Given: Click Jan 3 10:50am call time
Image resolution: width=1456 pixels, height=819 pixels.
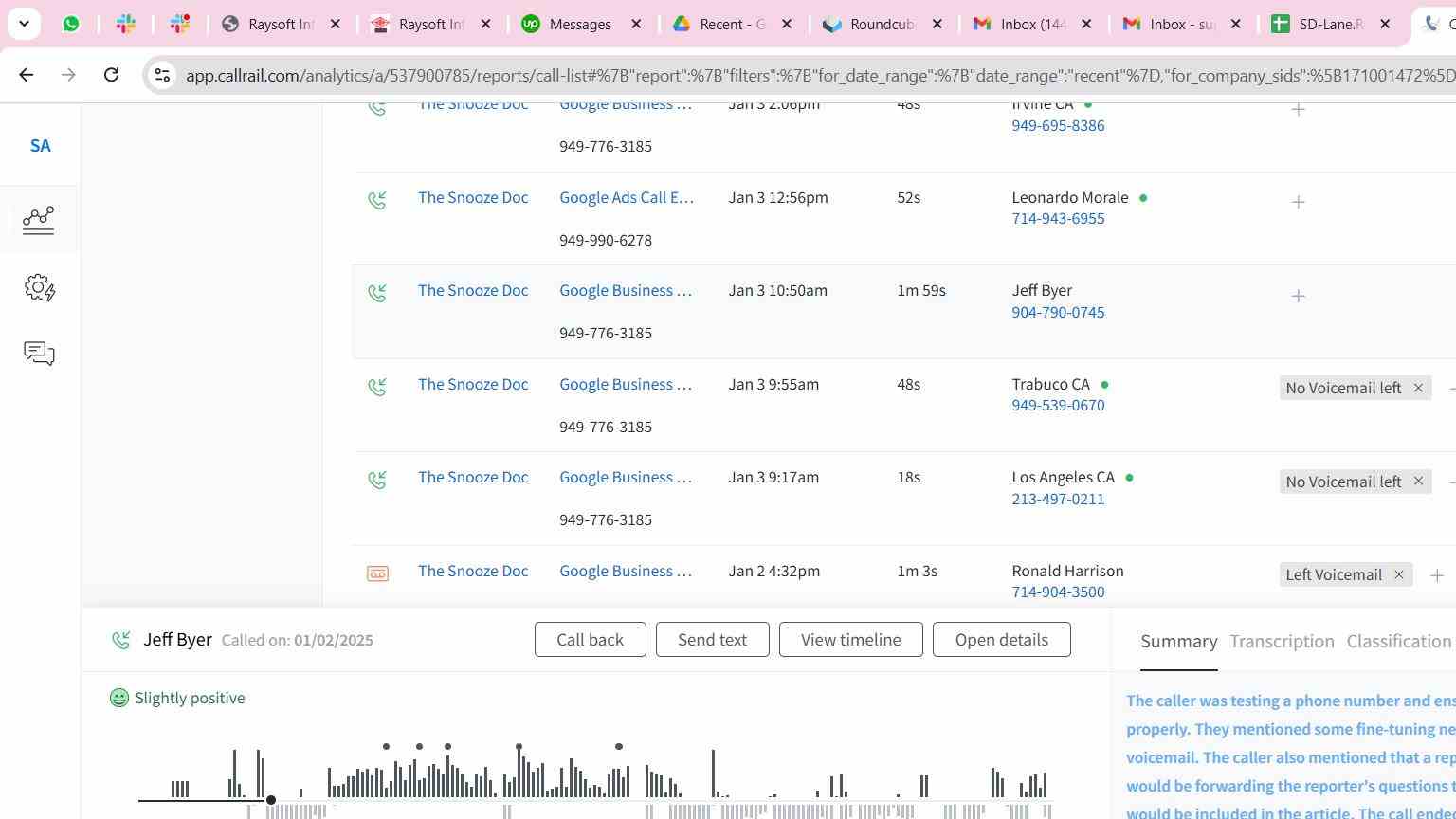Looking at the screenshot, I should coord(778,291).
